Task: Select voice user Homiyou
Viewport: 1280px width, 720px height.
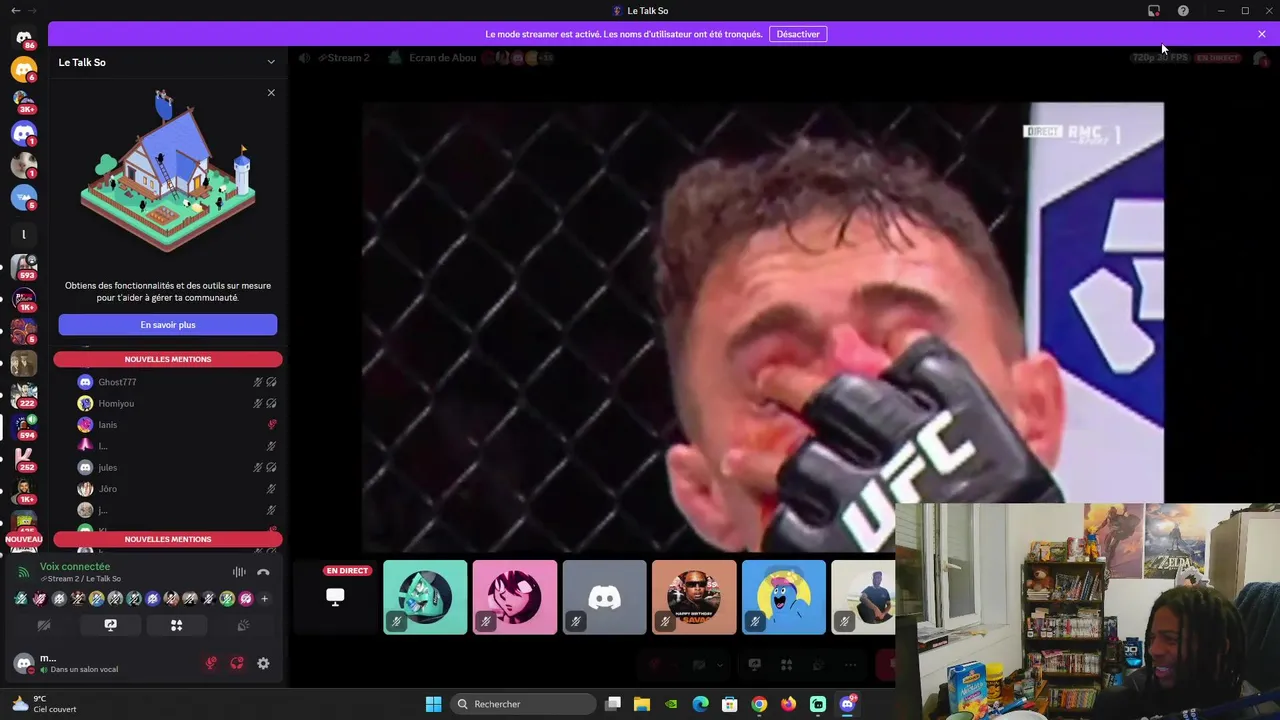Action: coord(116,403)
